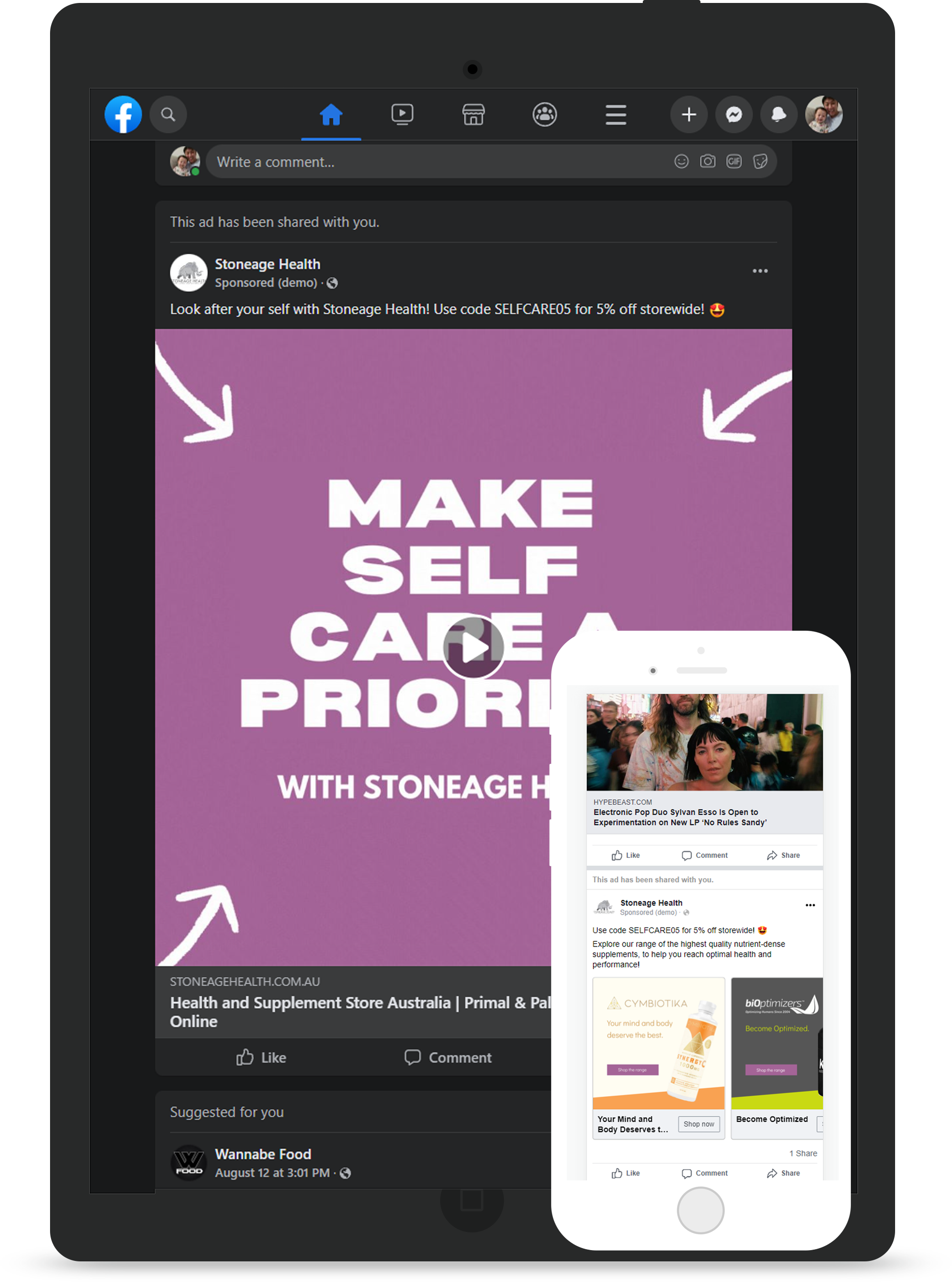The image size is (952, 1282).
Task: Attach a photo with camera icon
Action: [x=707, y=161]
